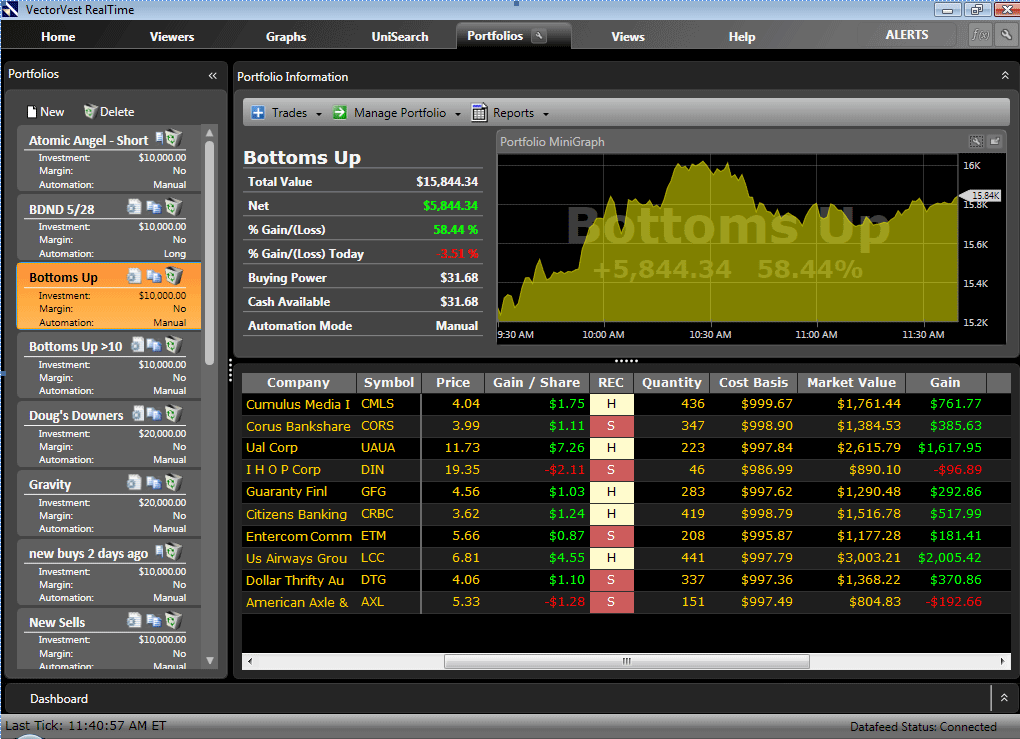The image size is (1020, 739).
Task: Click the copy icon on Bottoms Up portfolio
Action: (155, 276)
